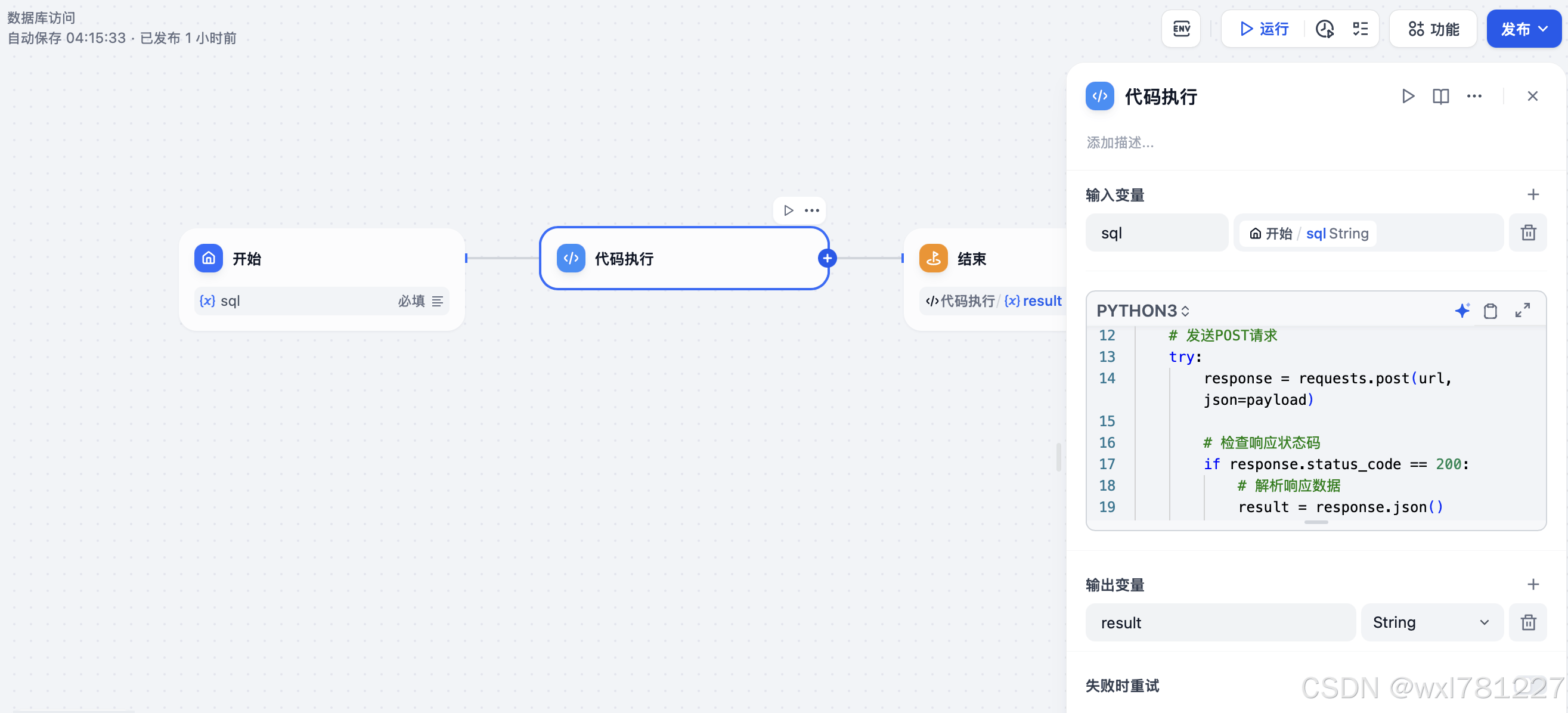
Task: Click the 开始 node home icon
Action: point(209,259)
